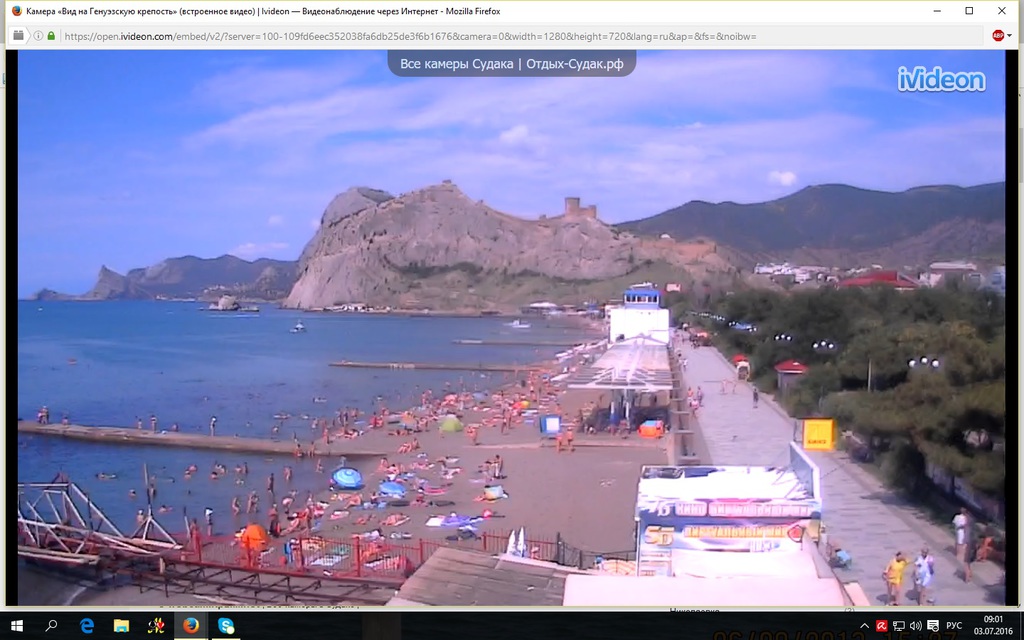Open Windows search from the taskbar
1024x640 pixels.
coord(51,625)
